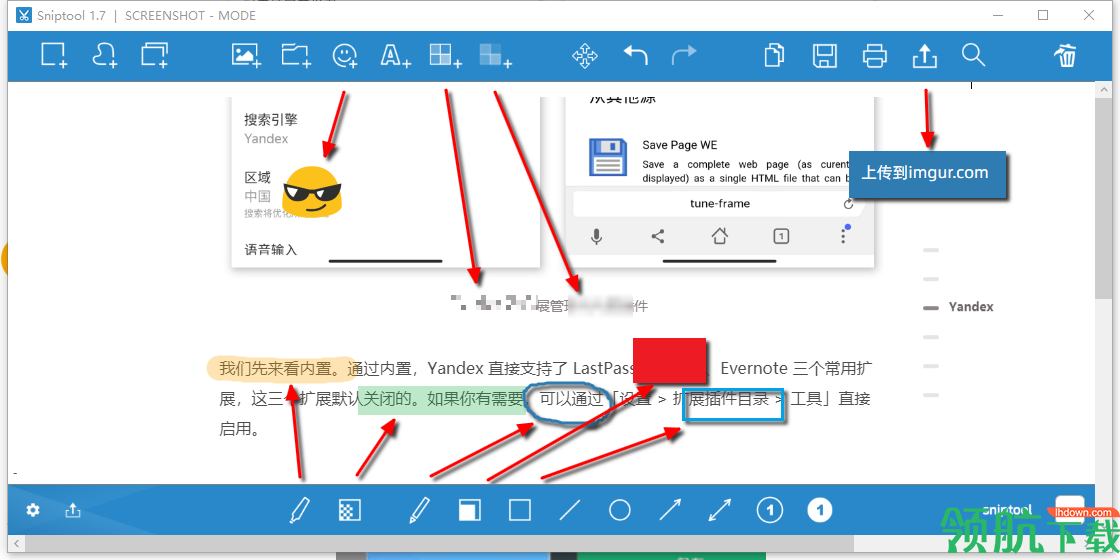
Task: Print the screenshot
Action: click(875, 55)
